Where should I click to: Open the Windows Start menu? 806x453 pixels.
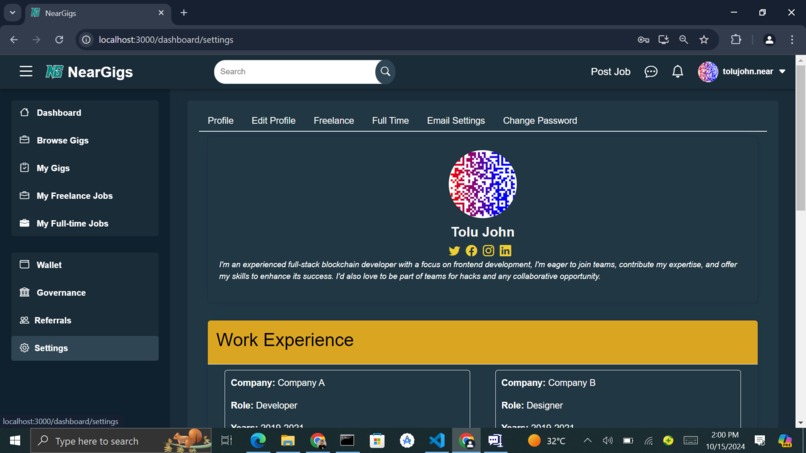tap(15, 441)
